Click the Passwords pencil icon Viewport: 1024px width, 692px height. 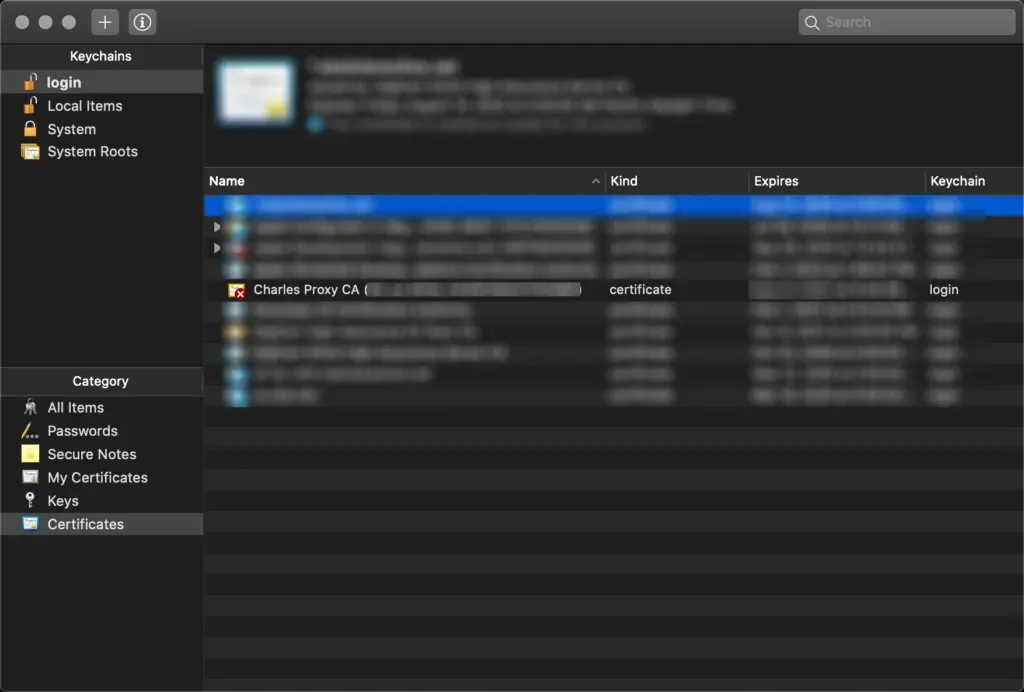coord(30,430)
